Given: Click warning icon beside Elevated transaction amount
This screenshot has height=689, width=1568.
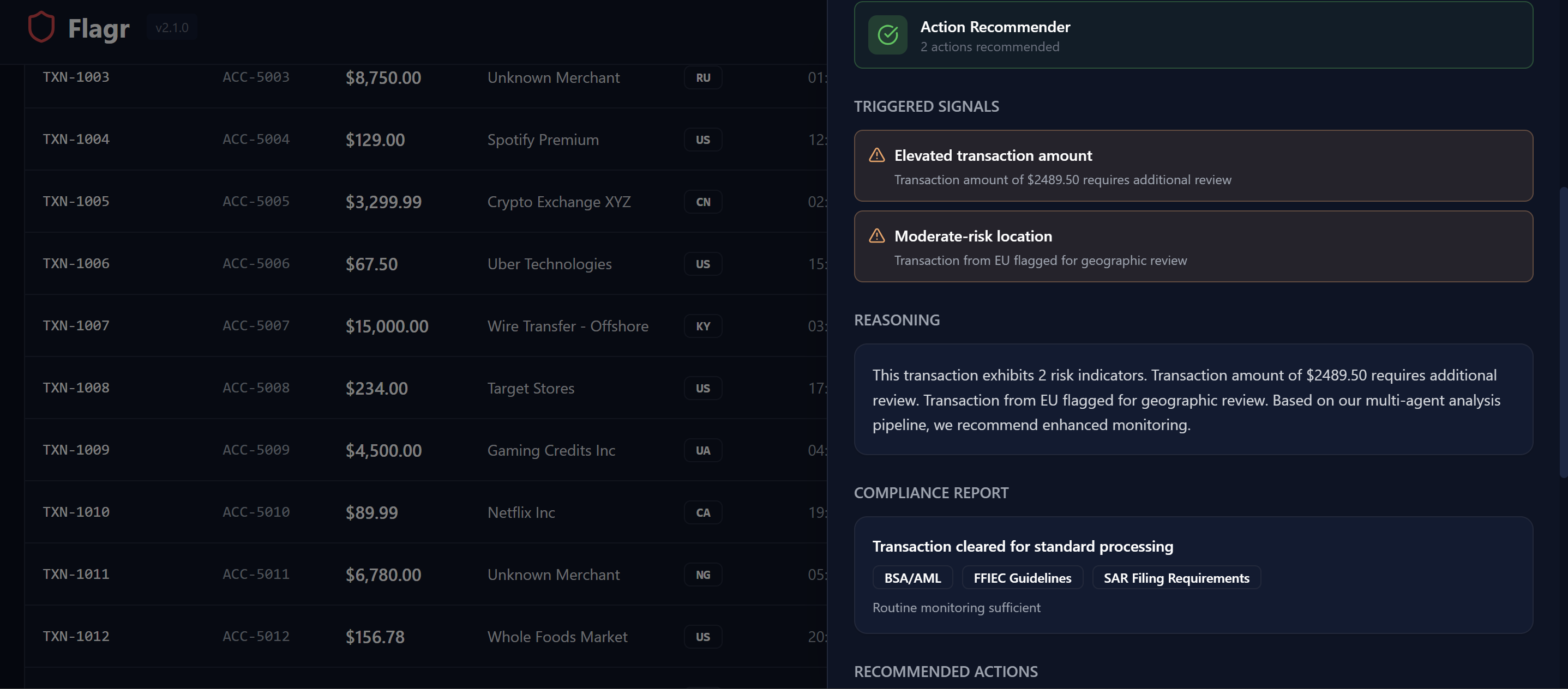Looking at the screenshot, I should tap(876, 155).
